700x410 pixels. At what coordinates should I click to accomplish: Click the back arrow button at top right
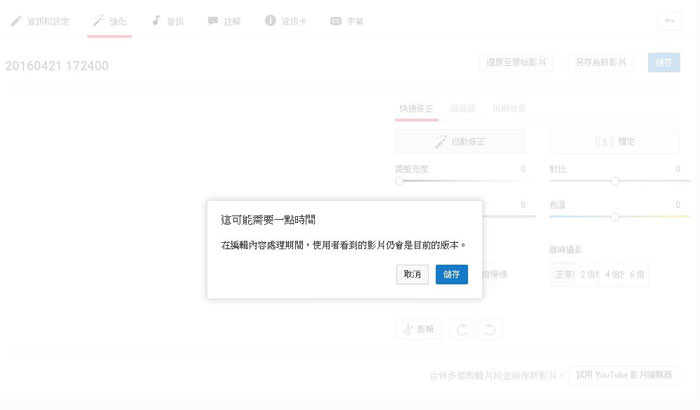(668, 21)
